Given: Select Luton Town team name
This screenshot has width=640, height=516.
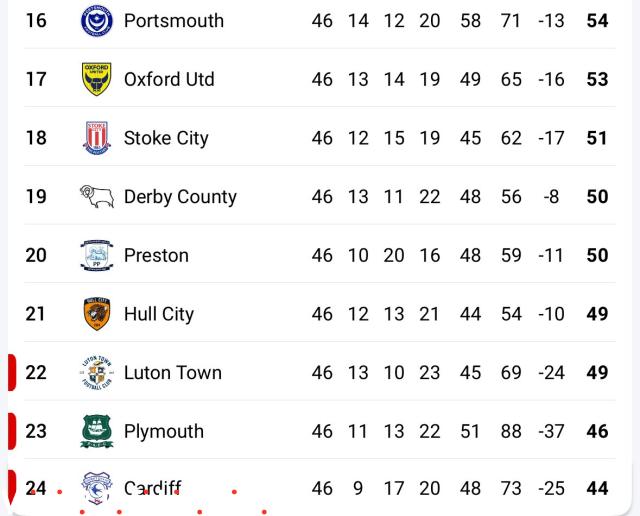Looking at the screenshot, I should [173, 372].
